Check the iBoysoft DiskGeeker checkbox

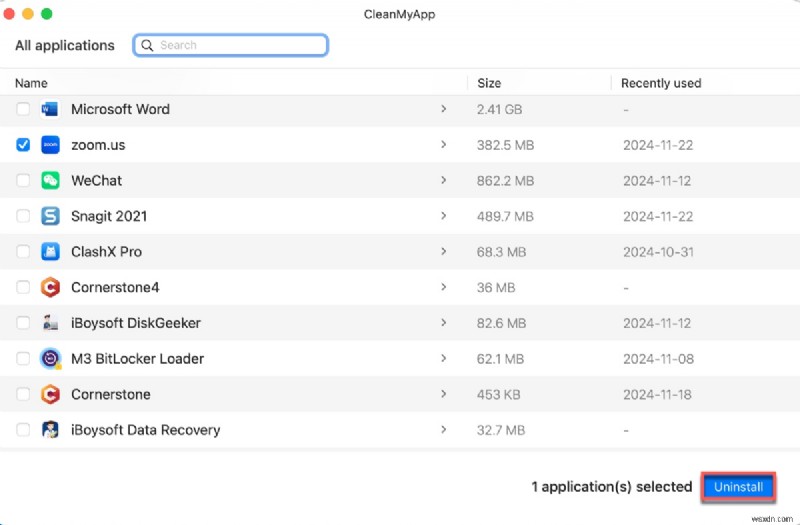(23, 323)
